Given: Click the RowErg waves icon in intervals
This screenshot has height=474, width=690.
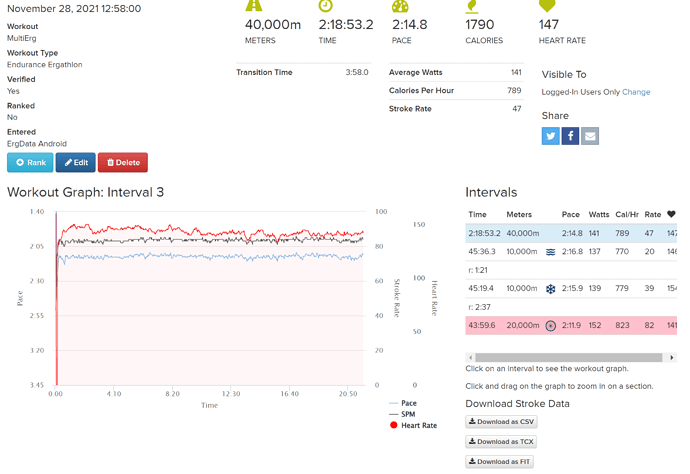Looking at the screenshot, I should (x=551, y=252).
